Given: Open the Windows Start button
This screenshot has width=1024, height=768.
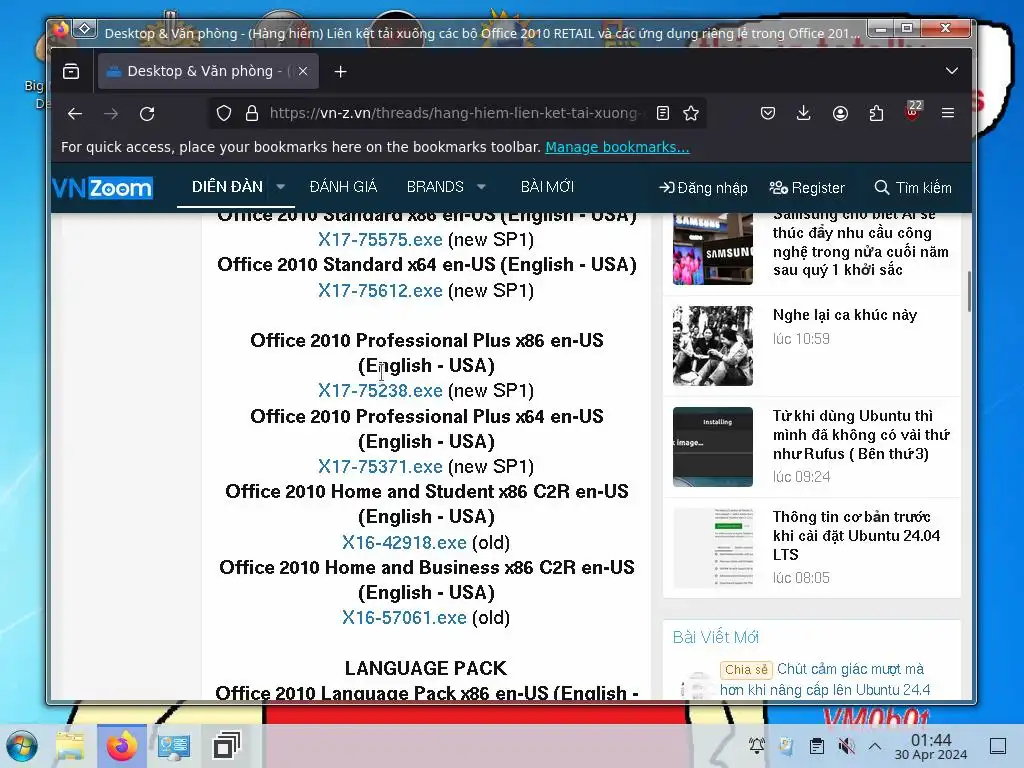Looking at the screenshot, I should [x=22, y=746].
